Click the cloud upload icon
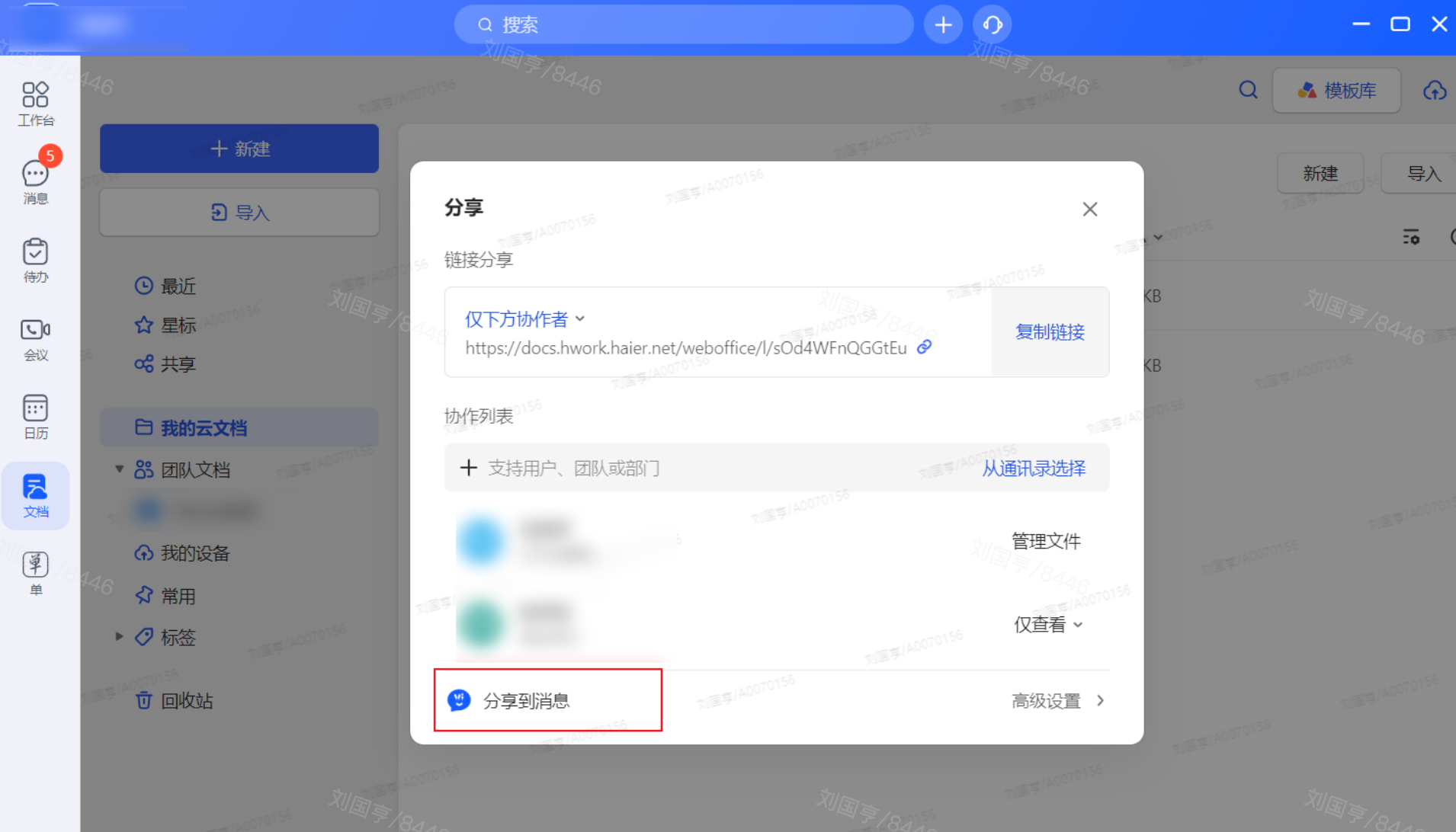Viewport: 1456px width, 832px height. [1435, 90]
